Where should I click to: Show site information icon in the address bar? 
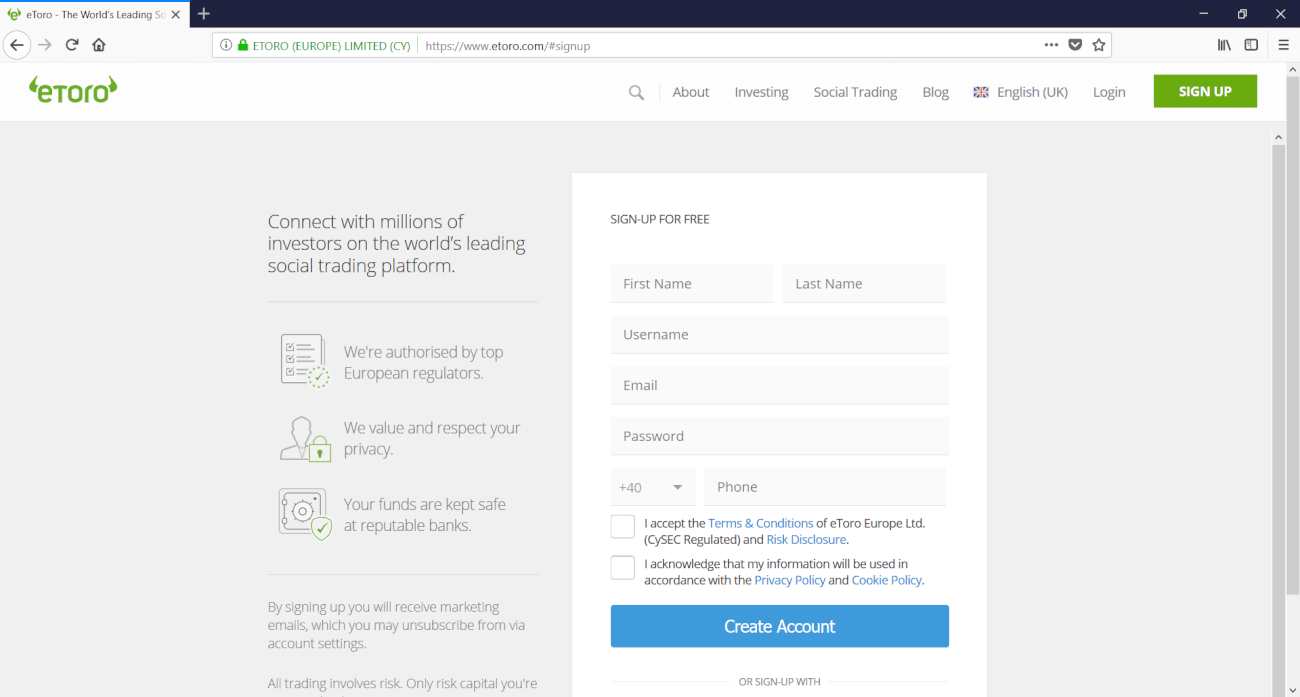226,45
